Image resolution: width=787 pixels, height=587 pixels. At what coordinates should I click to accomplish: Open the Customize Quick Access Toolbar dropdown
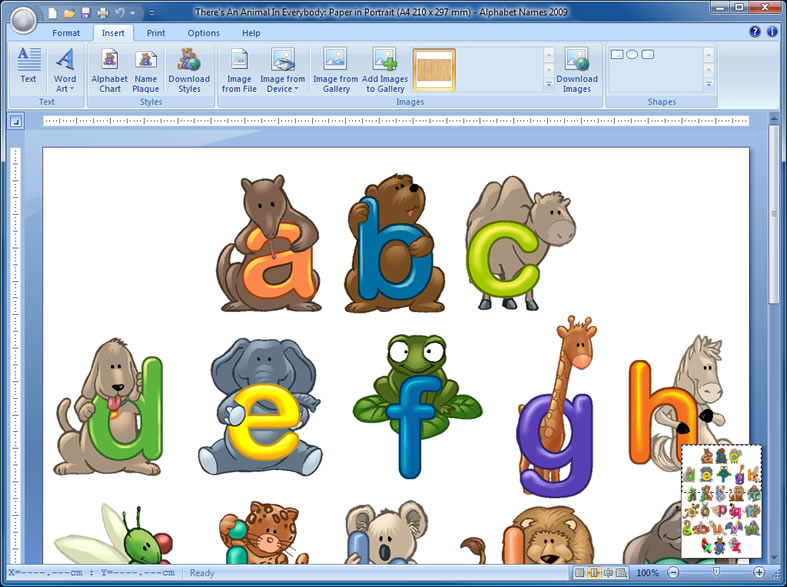tap(152, 13)
